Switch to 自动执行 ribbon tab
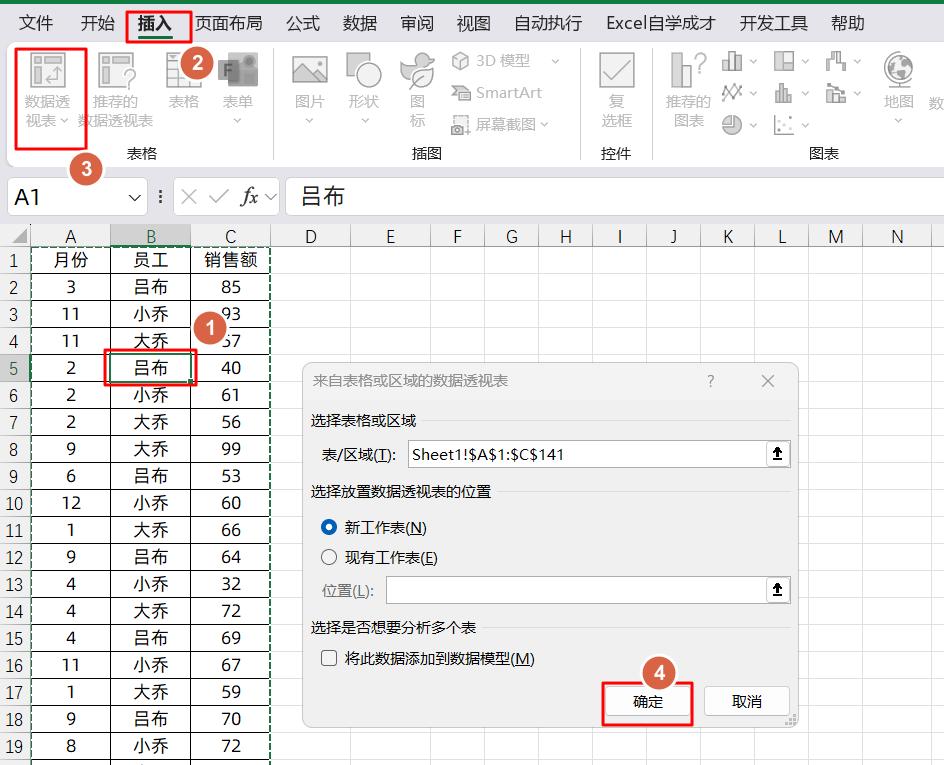The image size is (944, 765). tap(548, 23)
